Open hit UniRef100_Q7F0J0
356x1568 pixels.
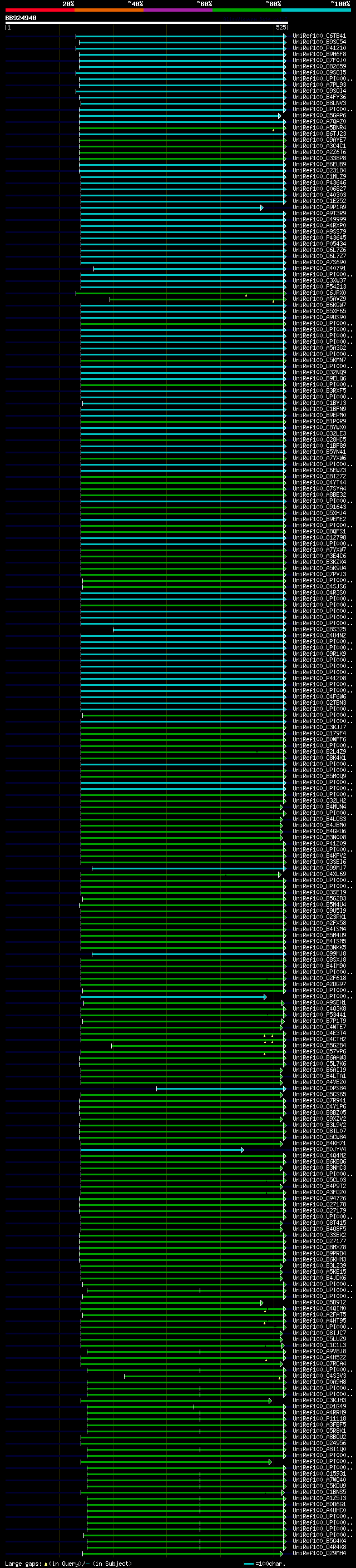[319, 60]
